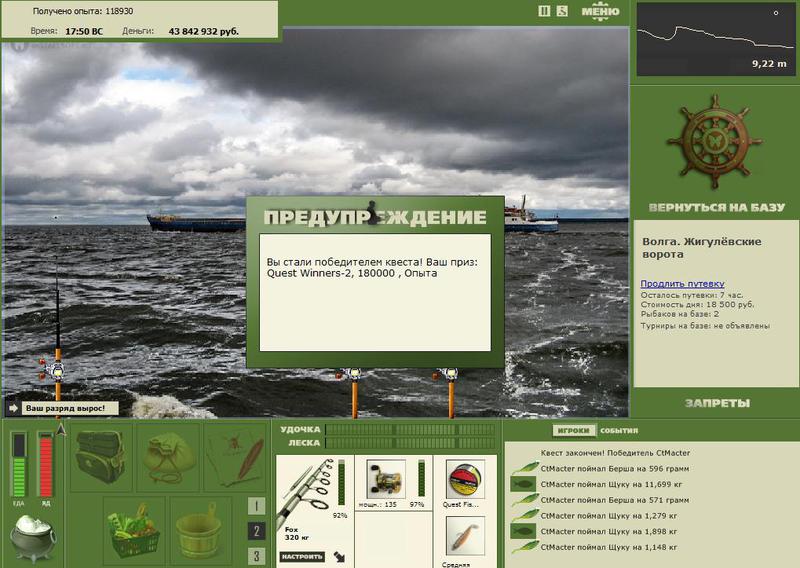Click 'Осталось путевки: 7 час.' text
The image size is (800, 568).
click(692, 295)
